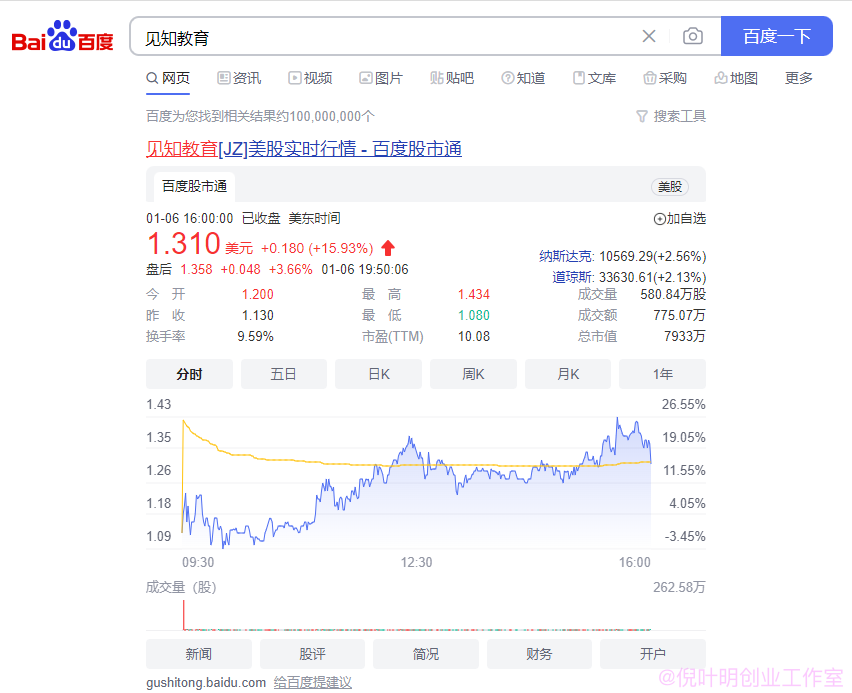Open the 新闻 button
Screen dimensions: 852x693
(198, 654)
